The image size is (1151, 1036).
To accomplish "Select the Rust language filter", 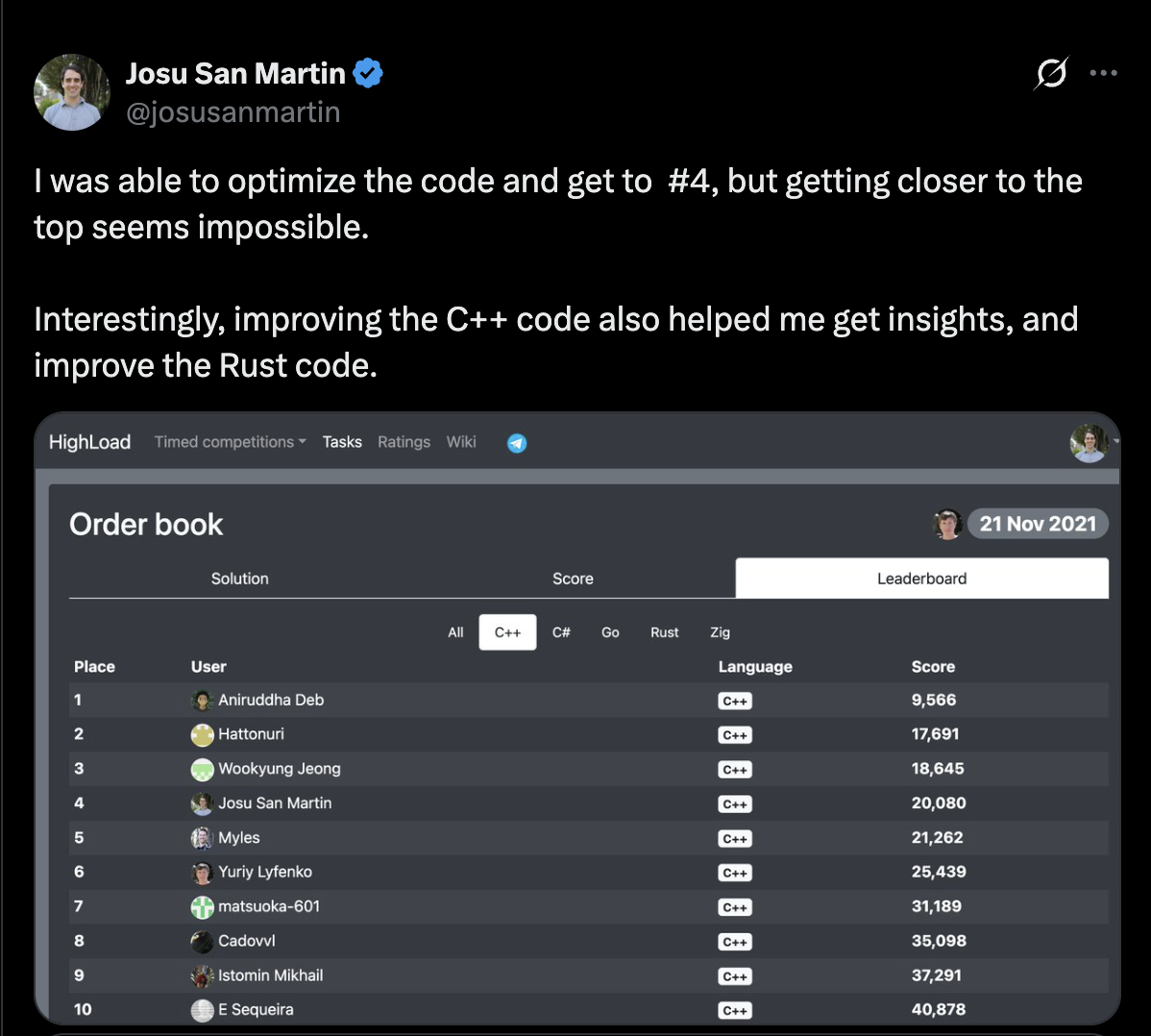I will [x=665, y=632].
